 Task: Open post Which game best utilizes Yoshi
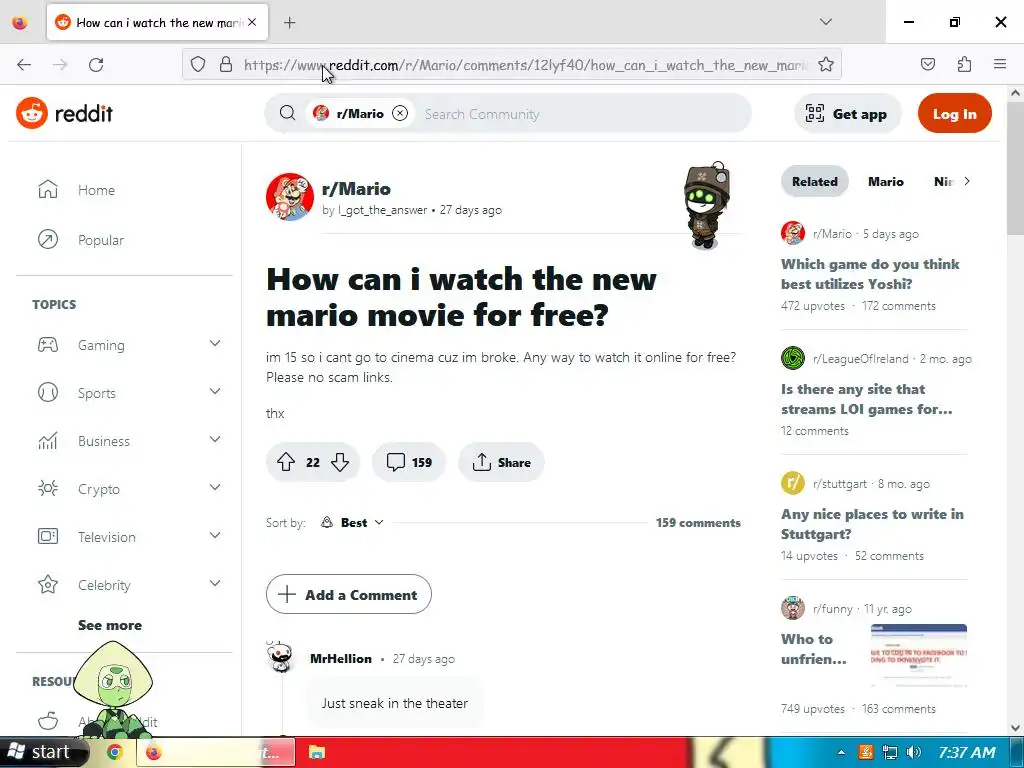[870, 274]
